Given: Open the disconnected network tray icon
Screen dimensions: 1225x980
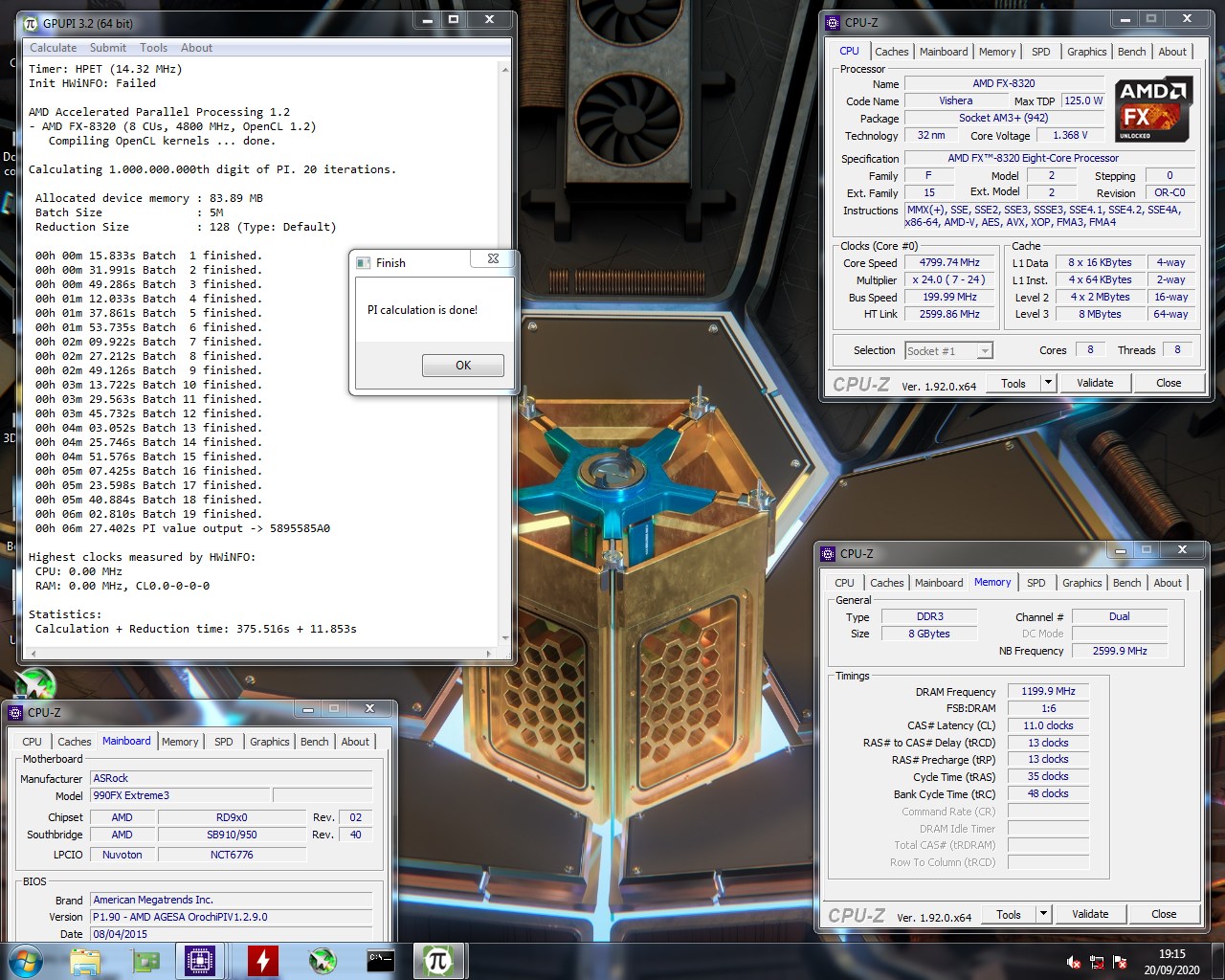Looking at the screenshot, I should [x=1098, y=962].
